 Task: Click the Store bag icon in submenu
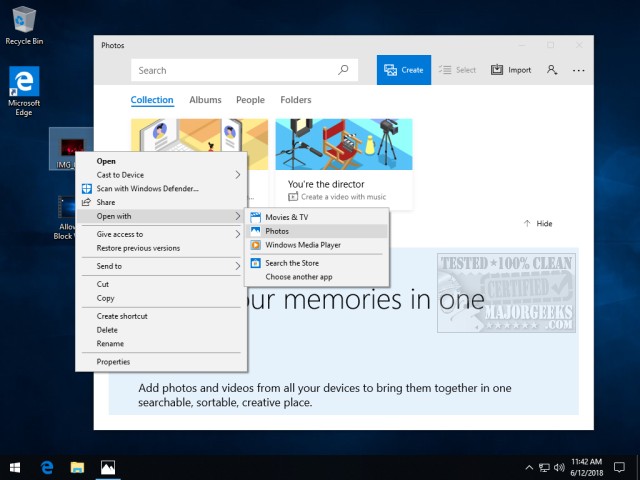pyautogui.click(x=256, y=263)
